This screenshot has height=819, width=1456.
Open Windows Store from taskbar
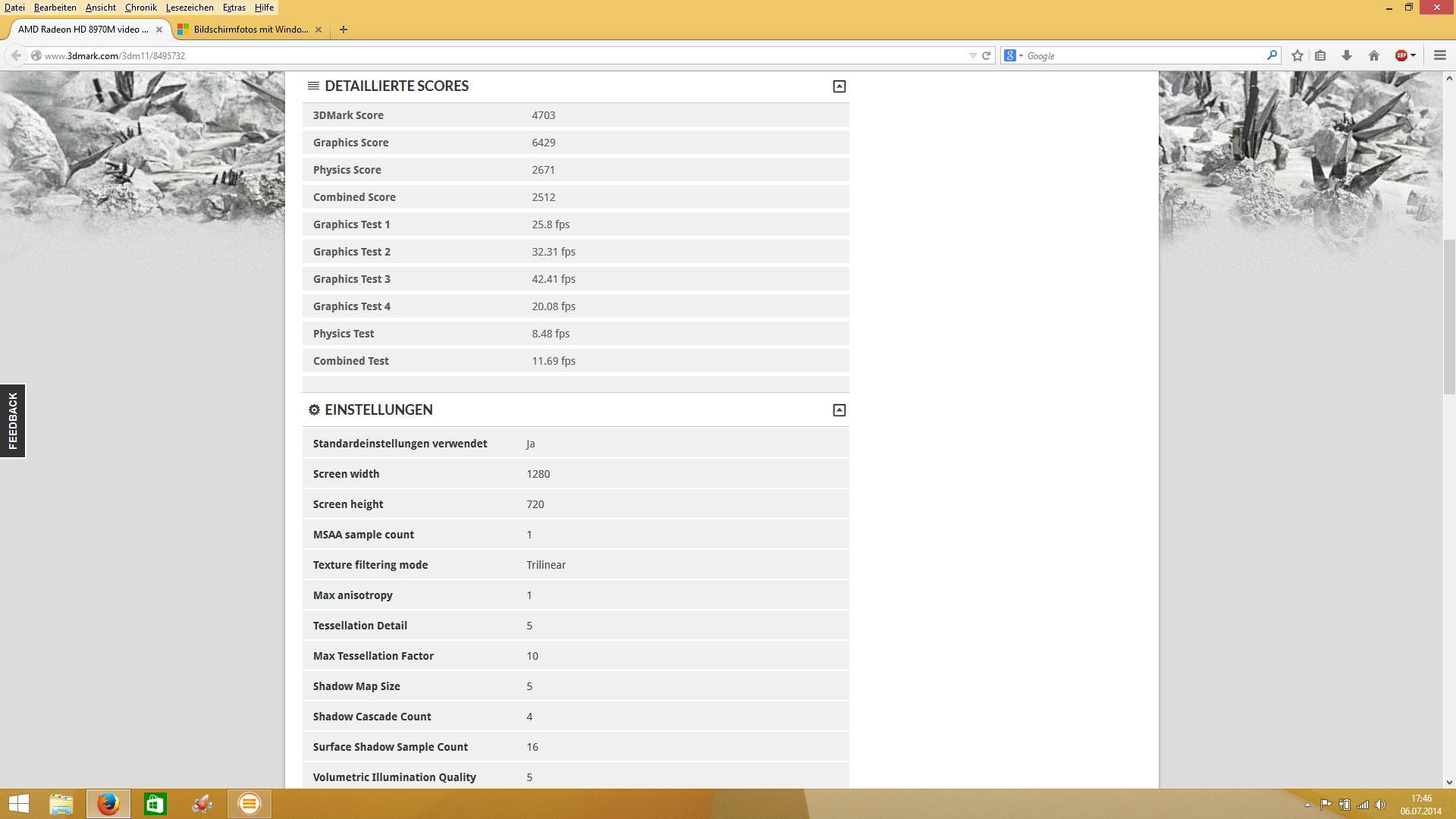tap(155, 804)
